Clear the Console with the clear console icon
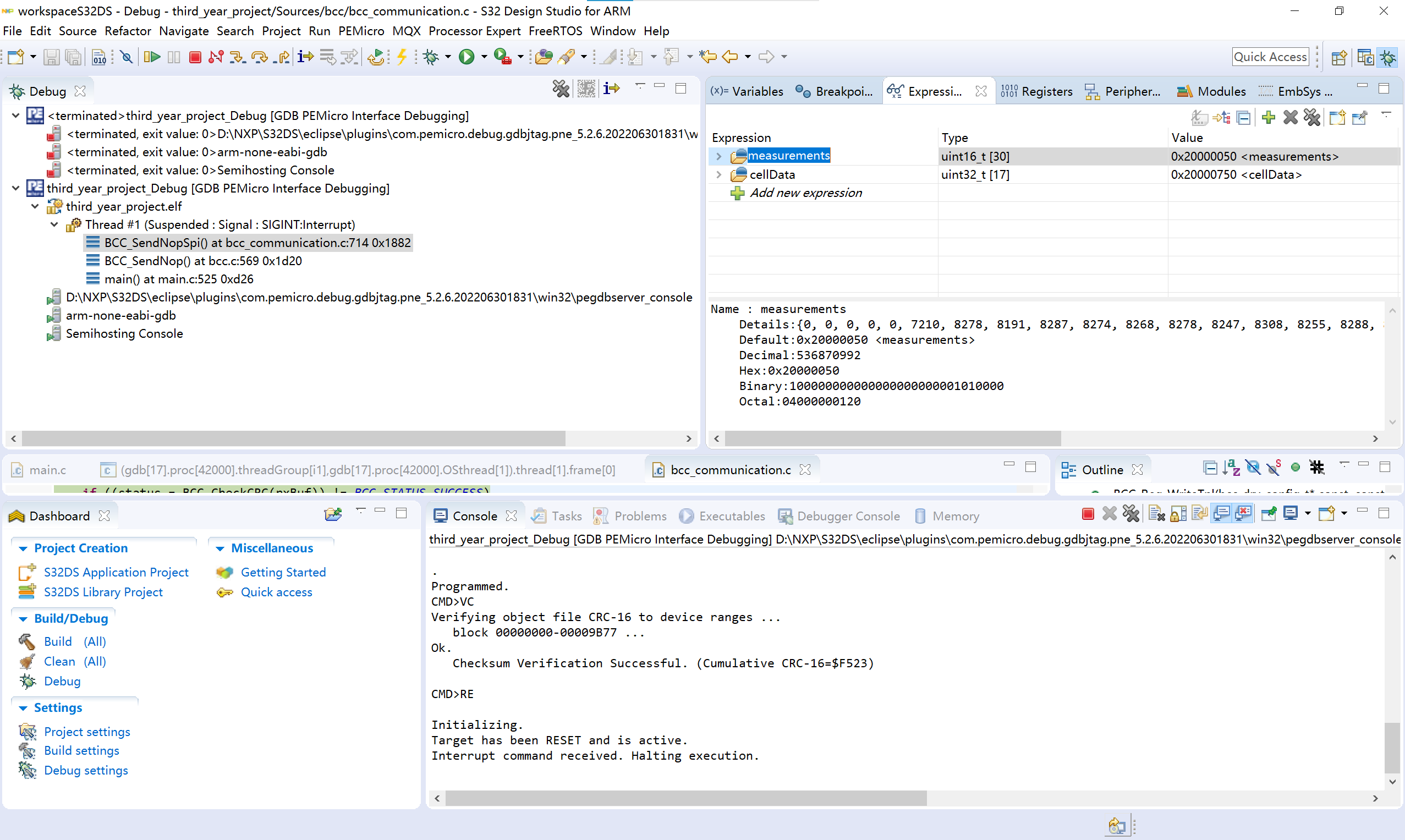 coord(1156,513)
